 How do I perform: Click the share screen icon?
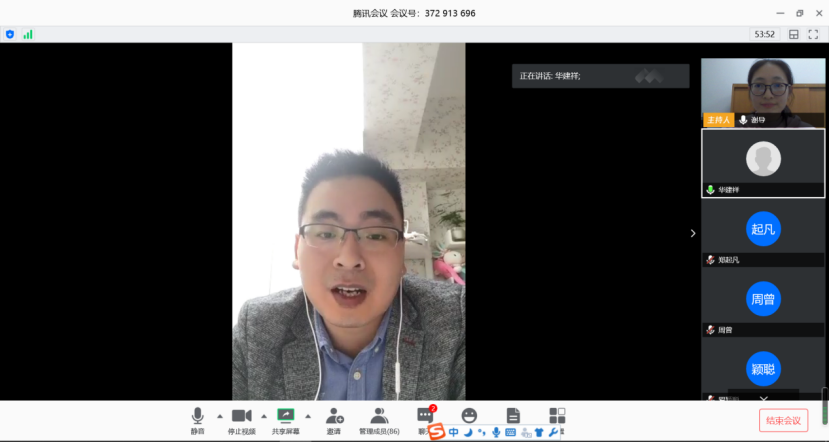point(285,416)
